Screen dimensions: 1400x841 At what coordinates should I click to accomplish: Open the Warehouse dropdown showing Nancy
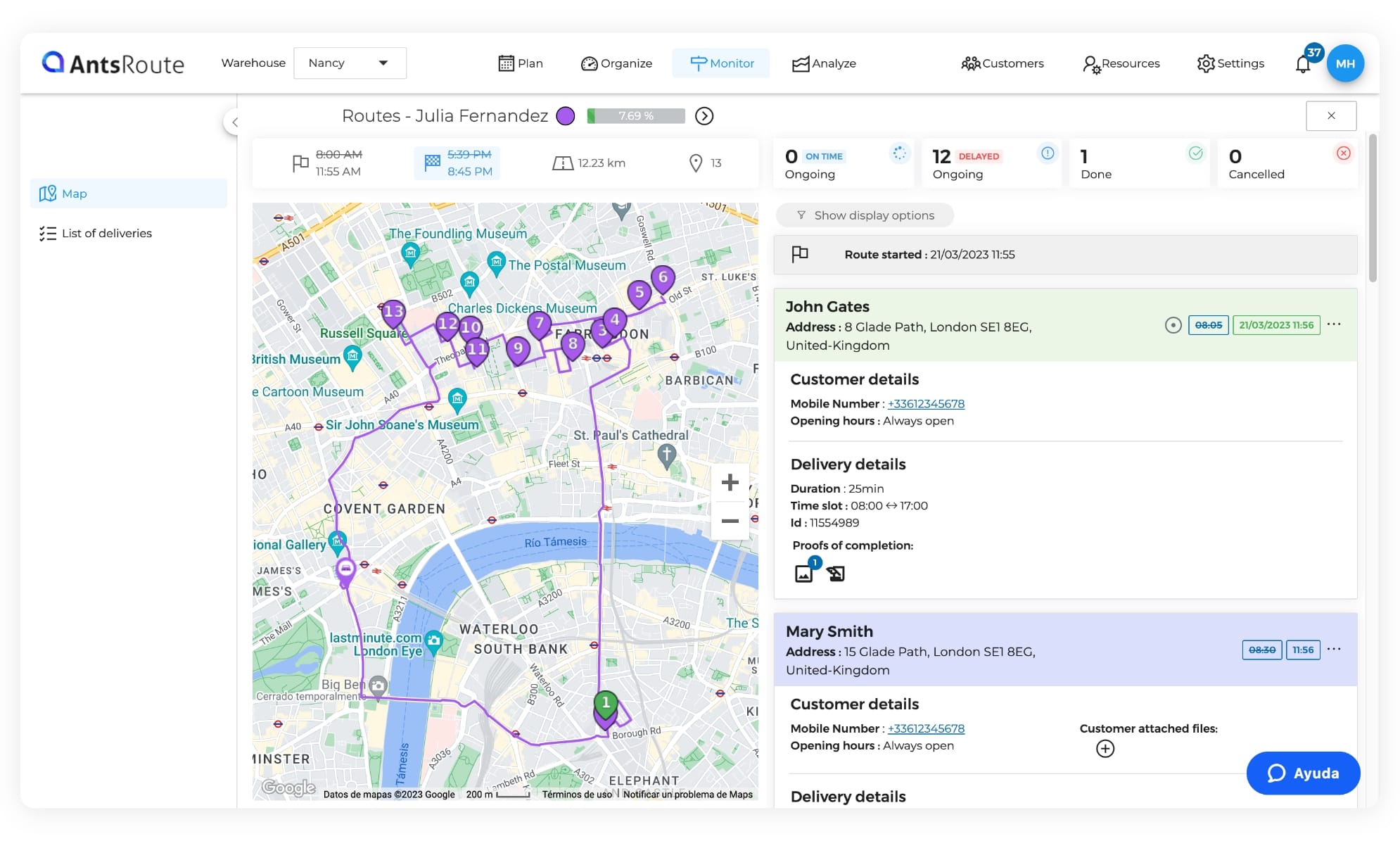point(350,63)
